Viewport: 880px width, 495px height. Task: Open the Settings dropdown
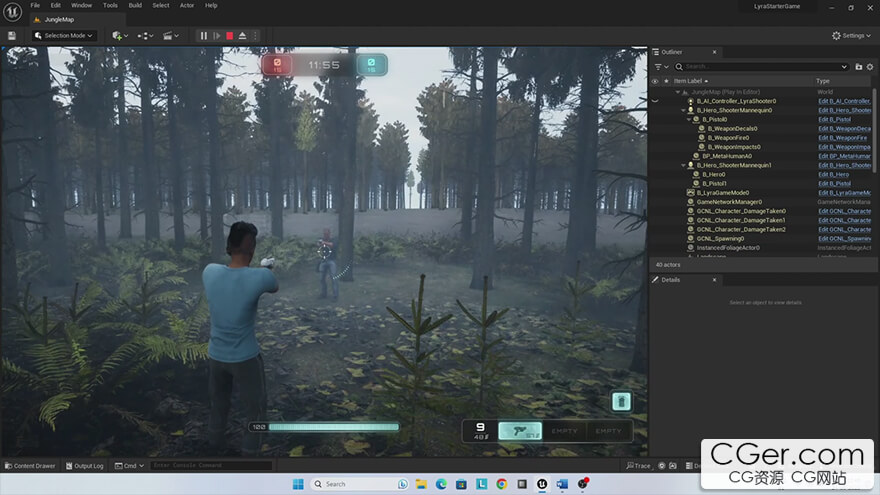[851, 35]
